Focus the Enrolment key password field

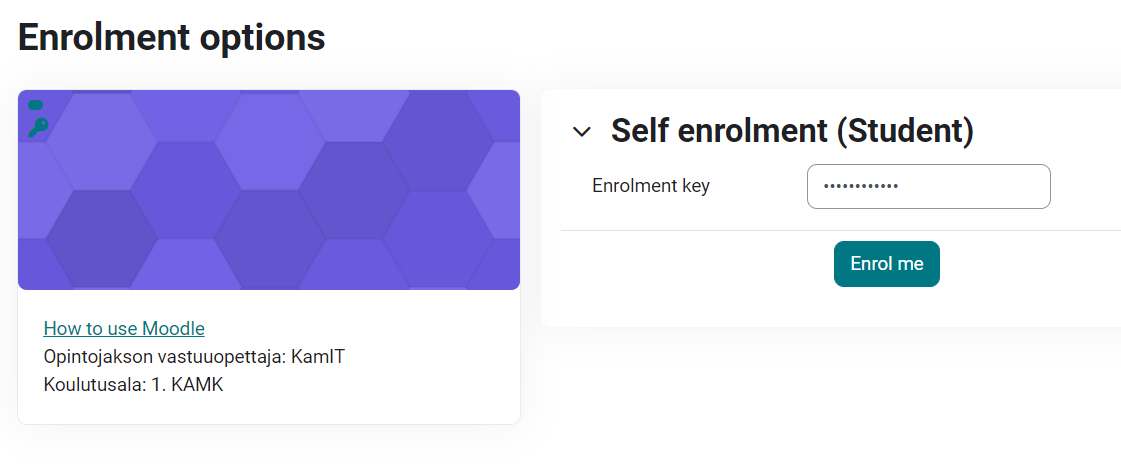point(929,187)
